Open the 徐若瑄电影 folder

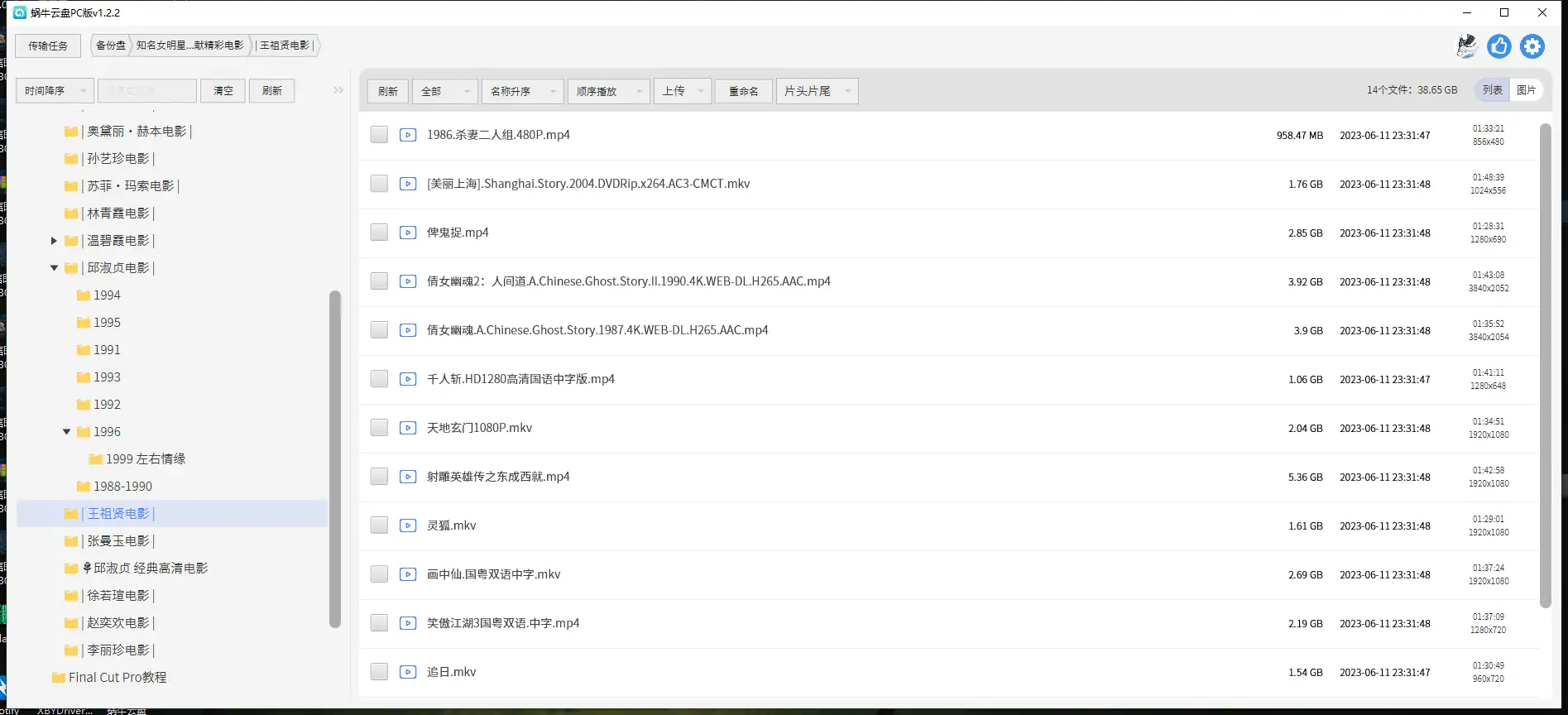[x=119, y=596]
